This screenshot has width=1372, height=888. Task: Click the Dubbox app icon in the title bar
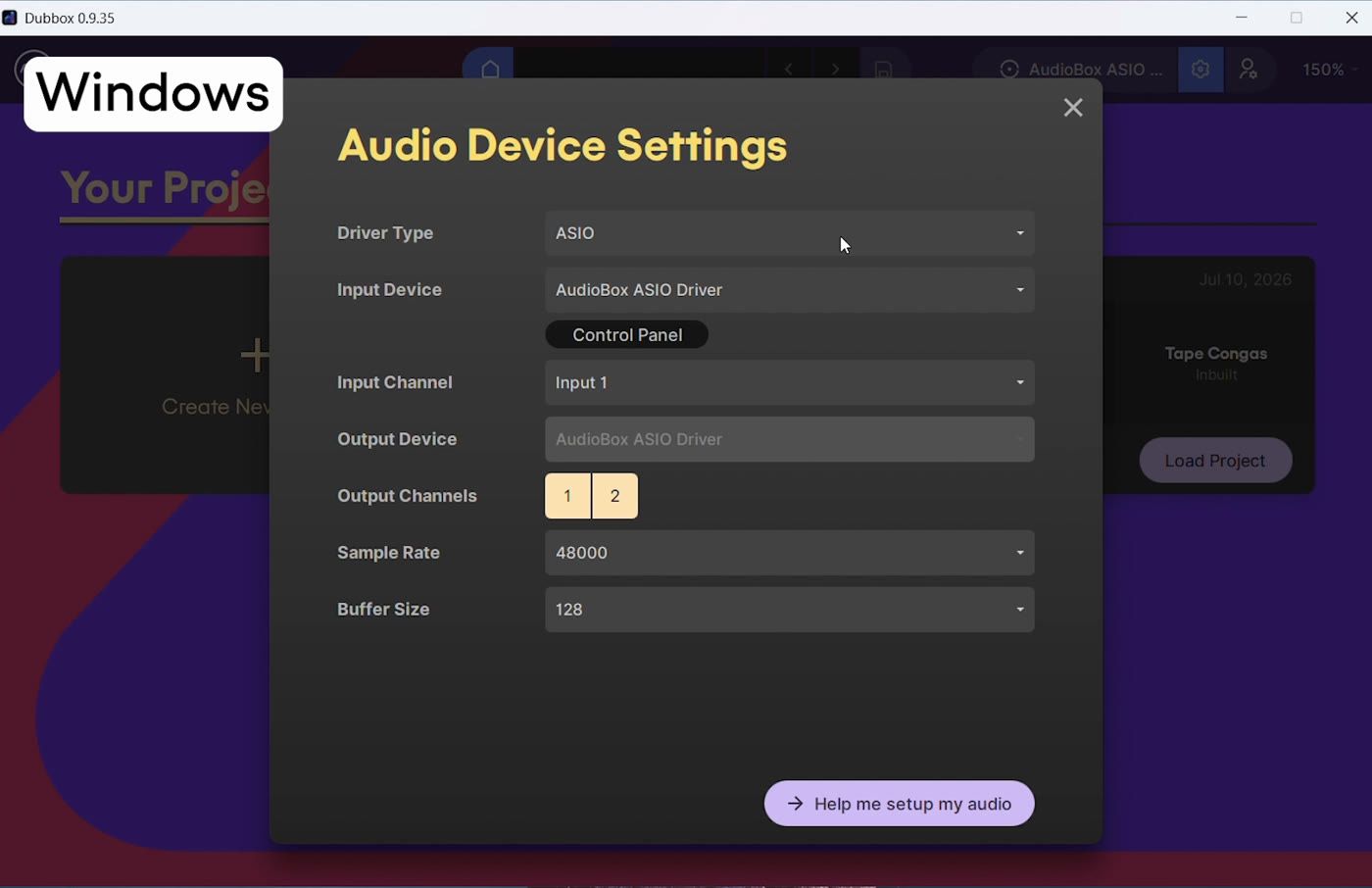click(10, 18)
